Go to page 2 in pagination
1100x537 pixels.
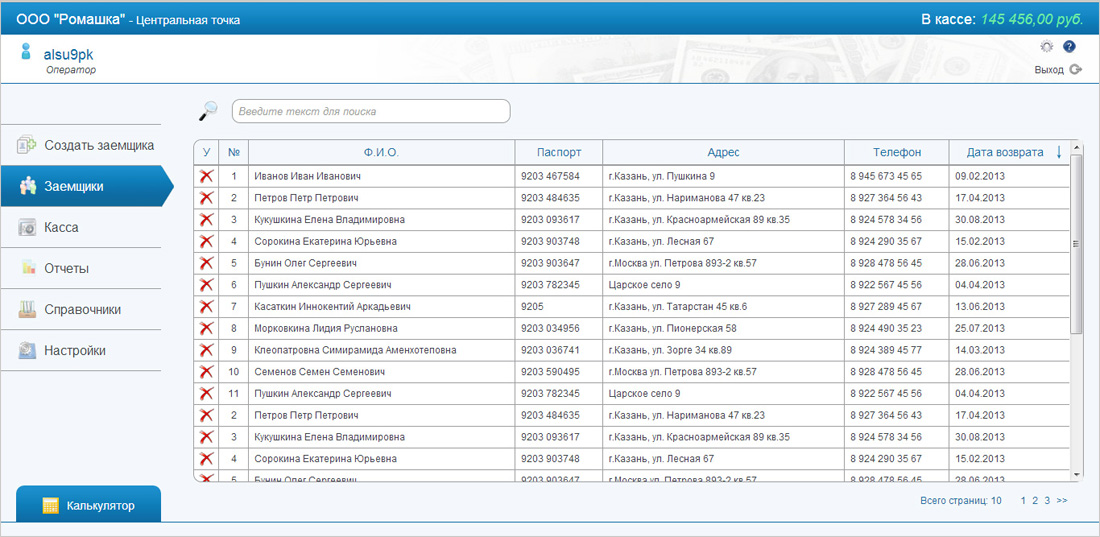[x=1035, y=500]
